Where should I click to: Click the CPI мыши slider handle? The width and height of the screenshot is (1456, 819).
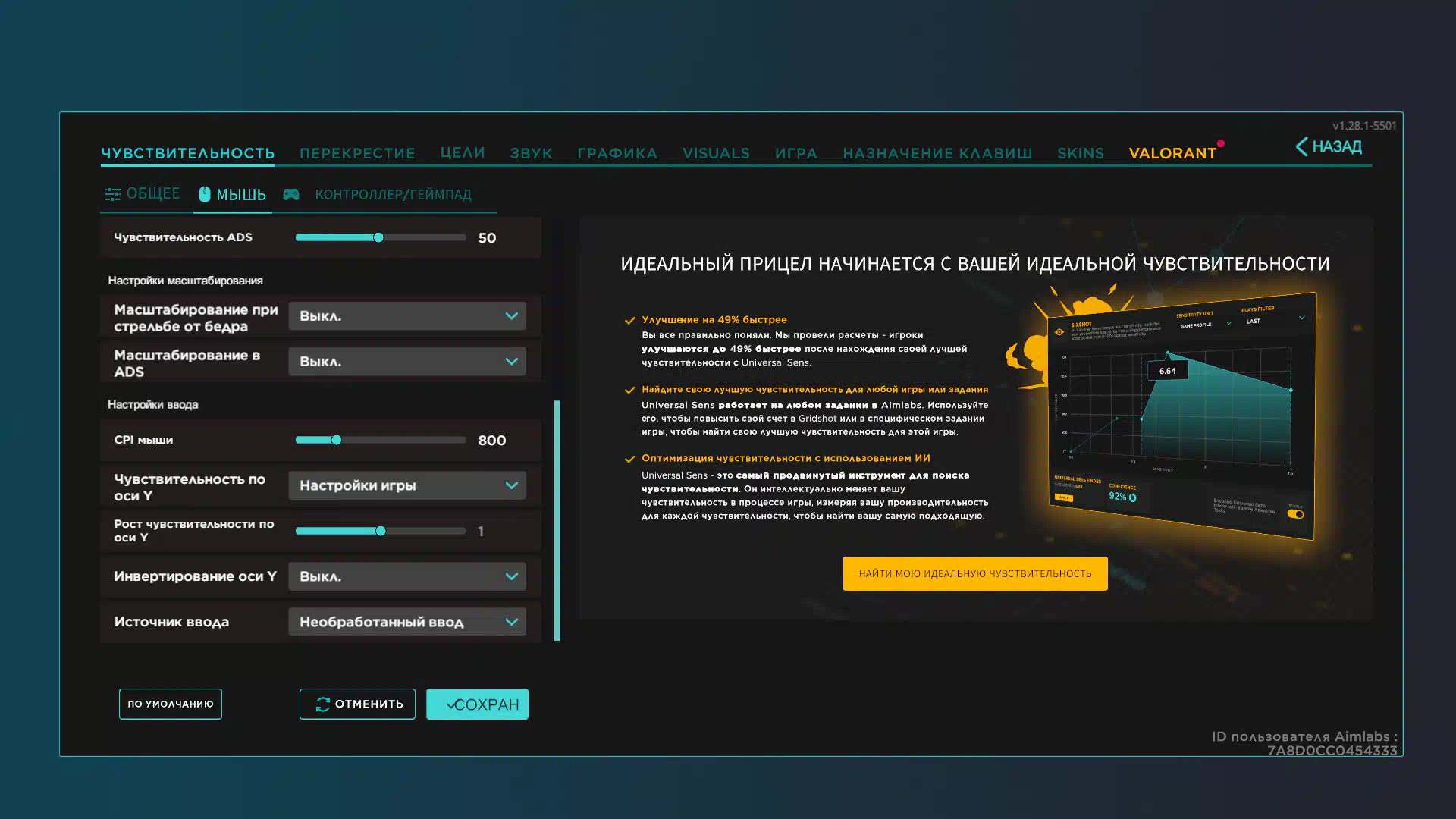(337, 440)
